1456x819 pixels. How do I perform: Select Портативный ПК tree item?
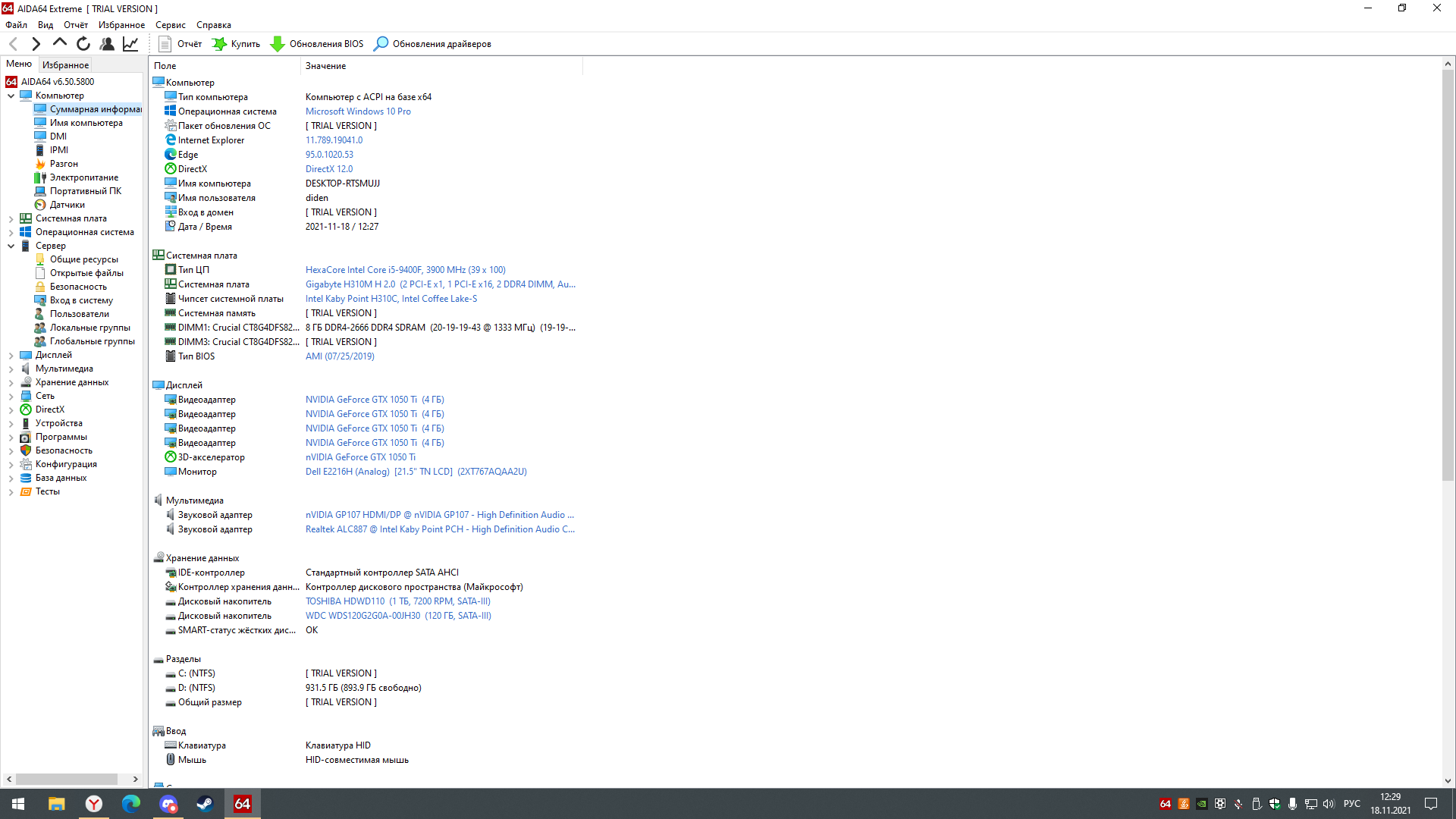[x=78, y=191]
